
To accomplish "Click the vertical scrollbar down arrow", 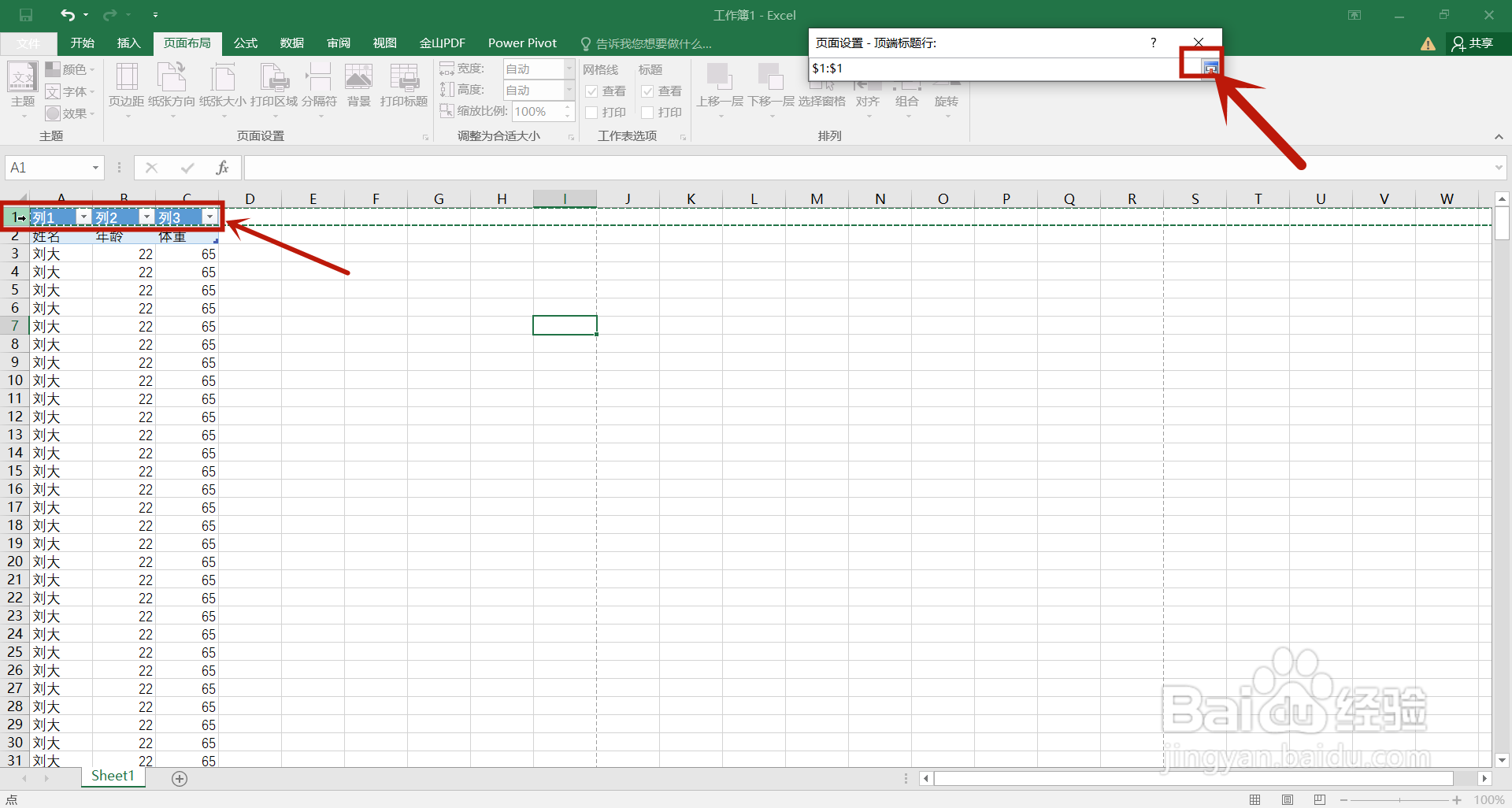I will (x=1502, y=760).
